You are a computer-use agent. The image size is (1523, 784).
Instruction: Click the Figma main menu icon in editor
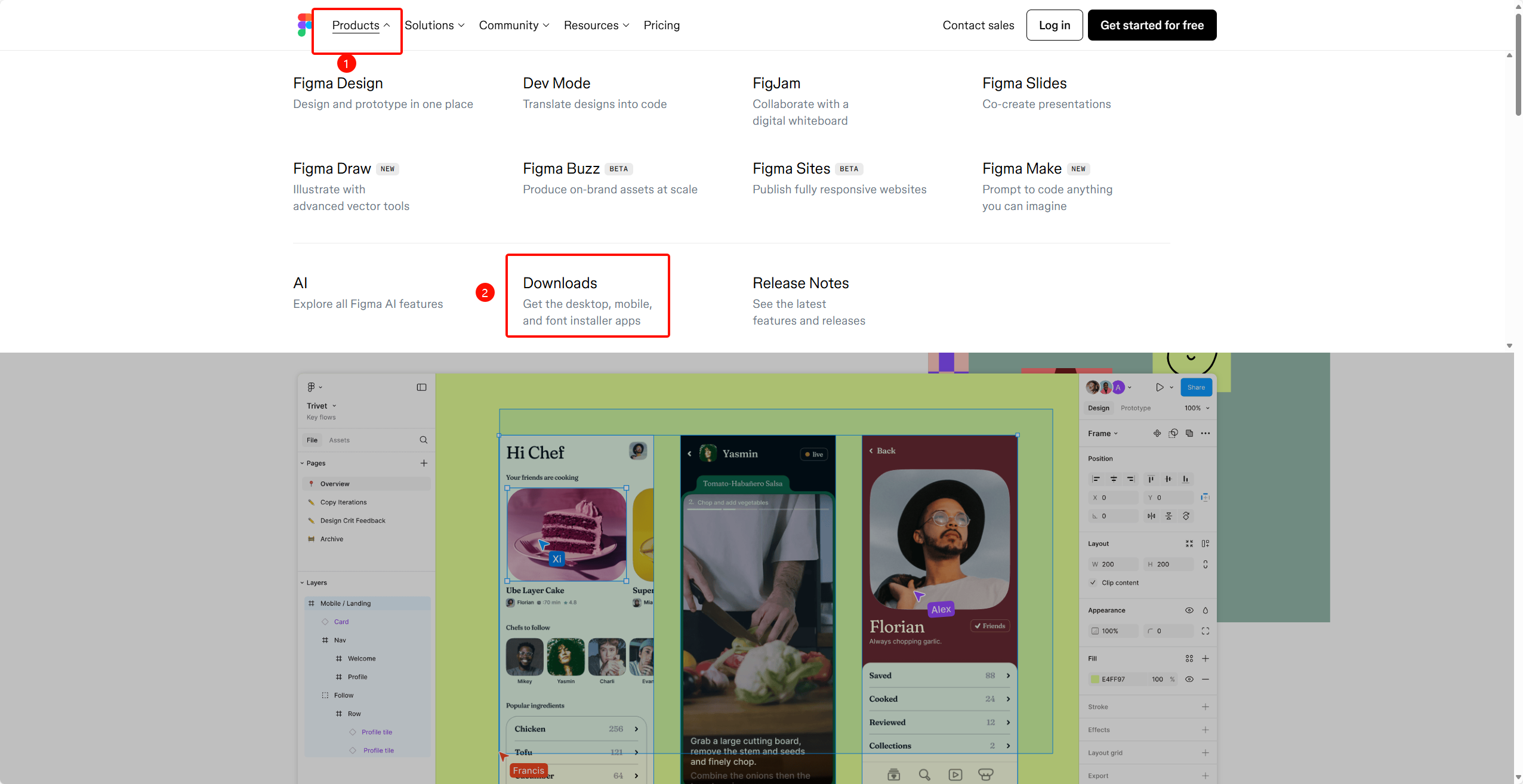314,387
